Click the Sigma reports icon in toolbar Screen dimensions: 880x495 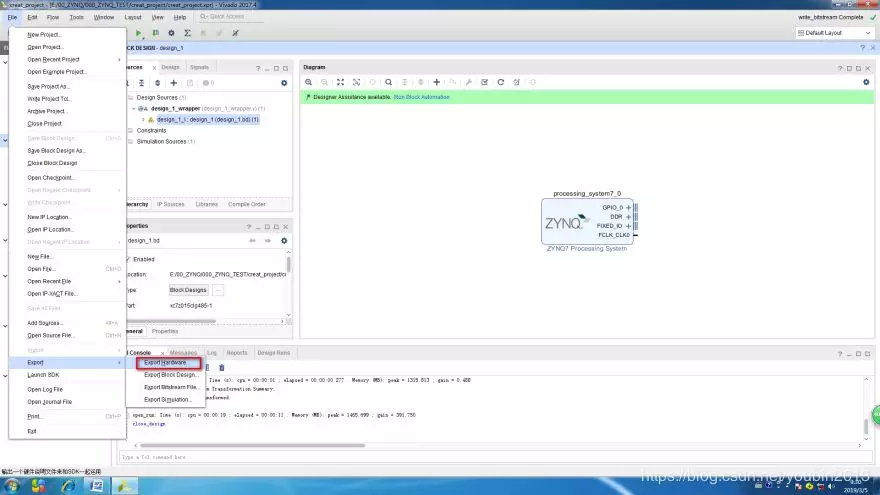187,33
